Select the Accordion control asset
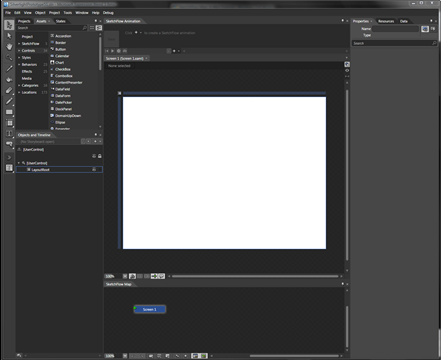Screen dimensions: 441x360 point(63,36)
